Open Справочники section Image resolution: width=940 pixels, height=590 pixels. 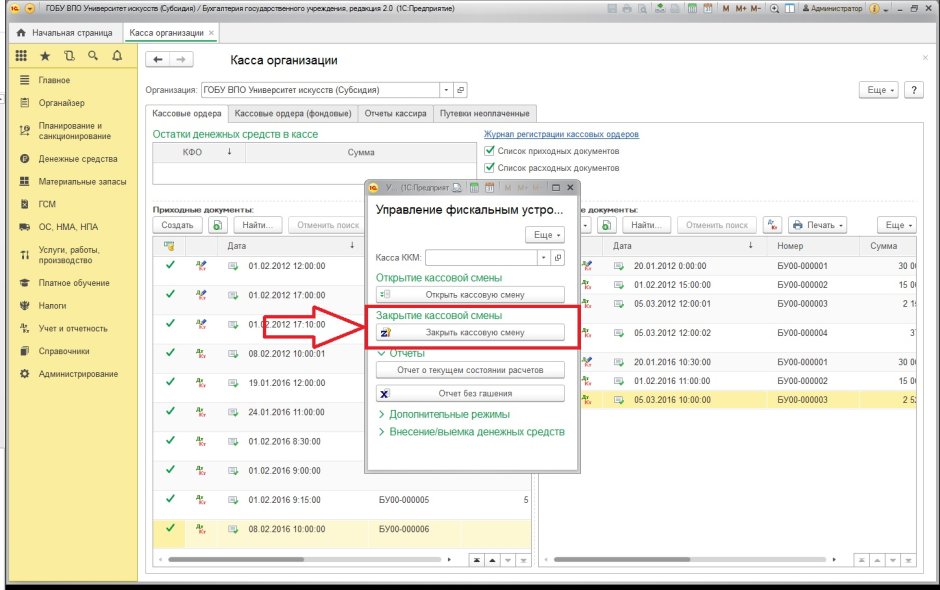pyautogui.click(x=64, y=351)
